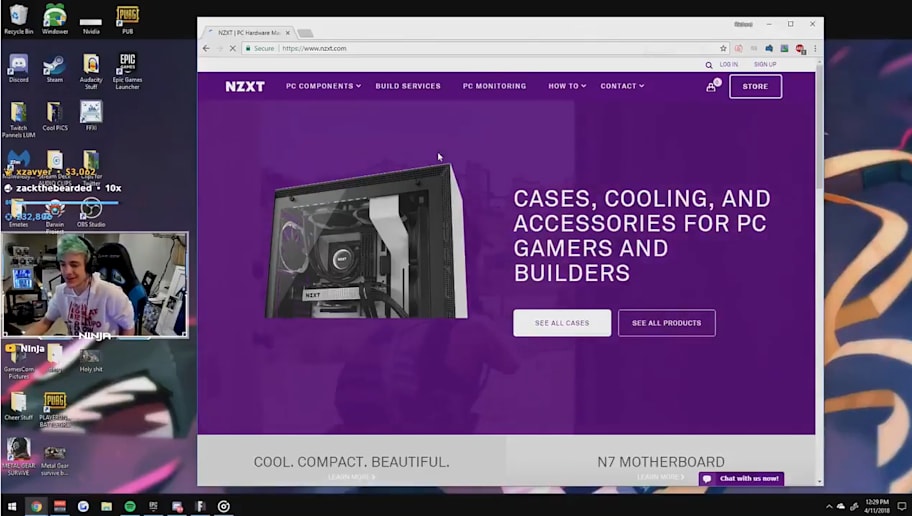This screenshot has height=516, width=912.
Task: Click the COOL. COMPACT. BEAUTIFUL. heading
Action: click(x=351, y=462)
